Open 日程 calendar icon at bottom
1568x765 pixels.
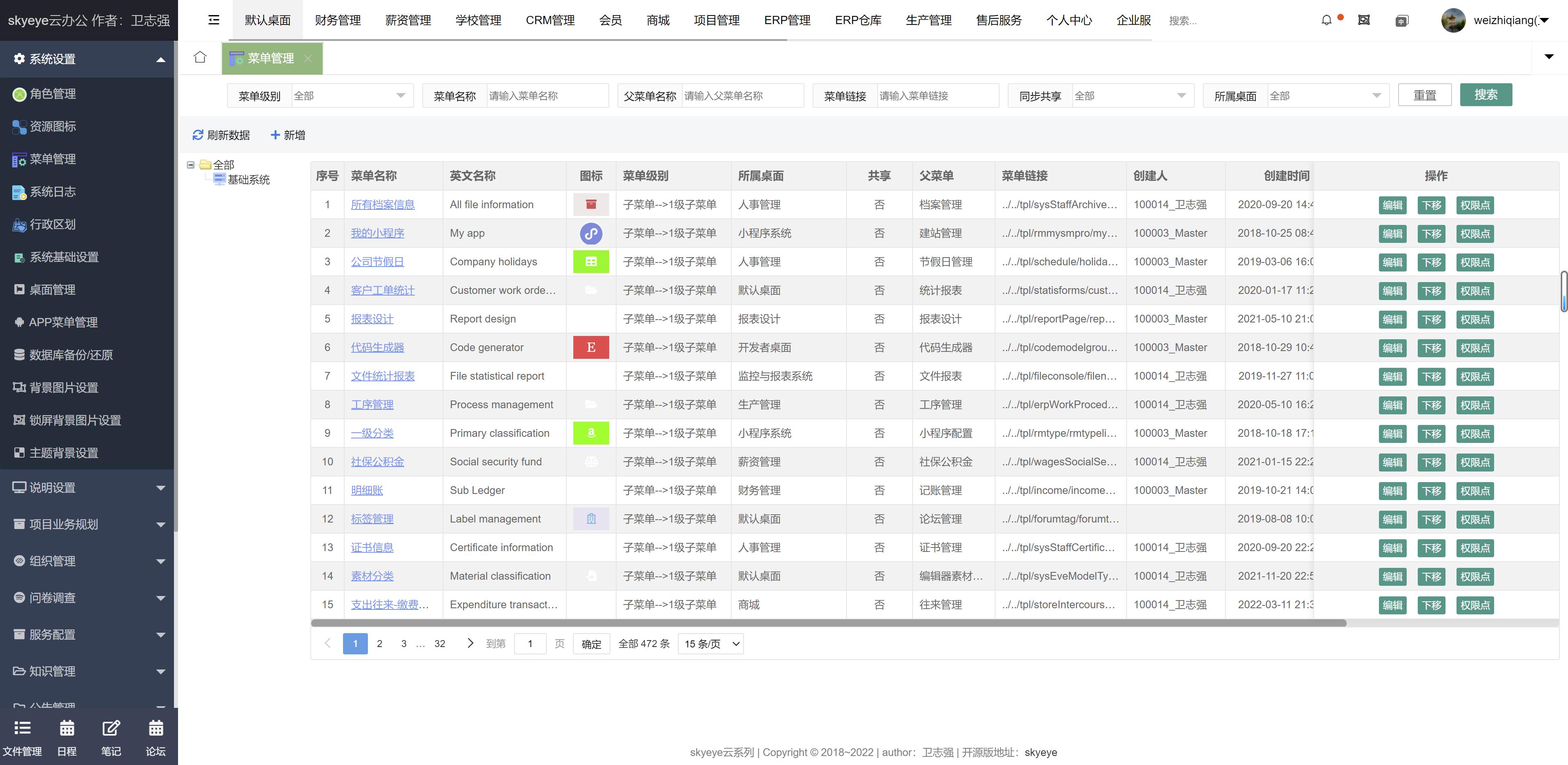[x=67, y=729]
